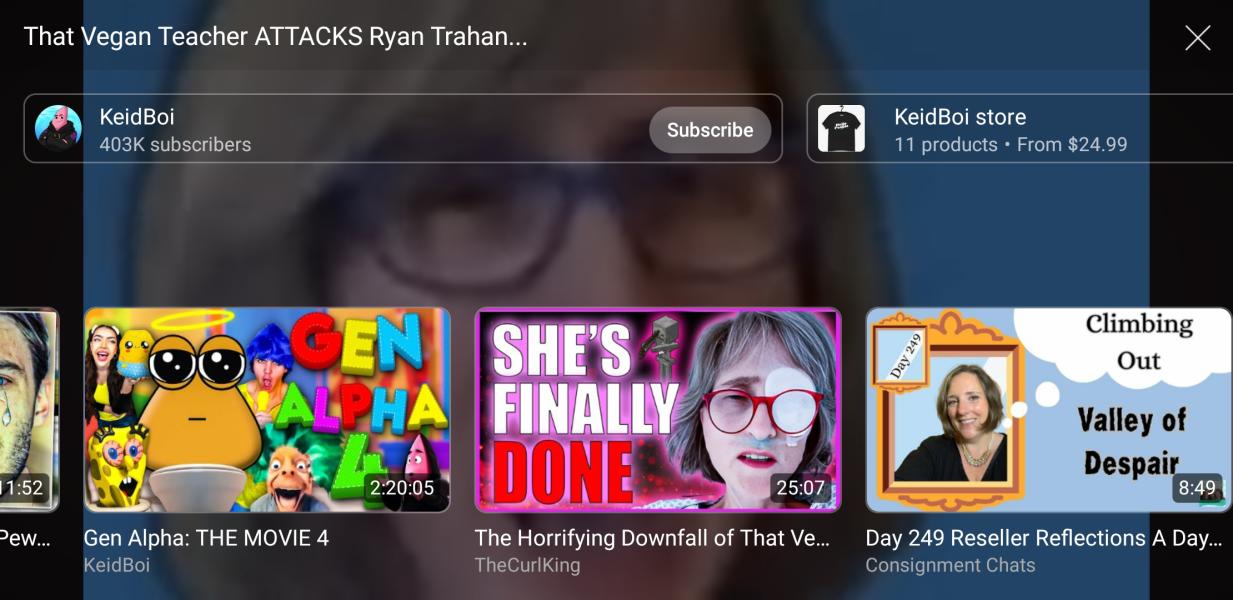This screenshot has height=600, width=1233.
Task: Play 'Climbing Out Valley of Despair' thumbnail
Action: pyautogui.click(x=1049, y=410)
